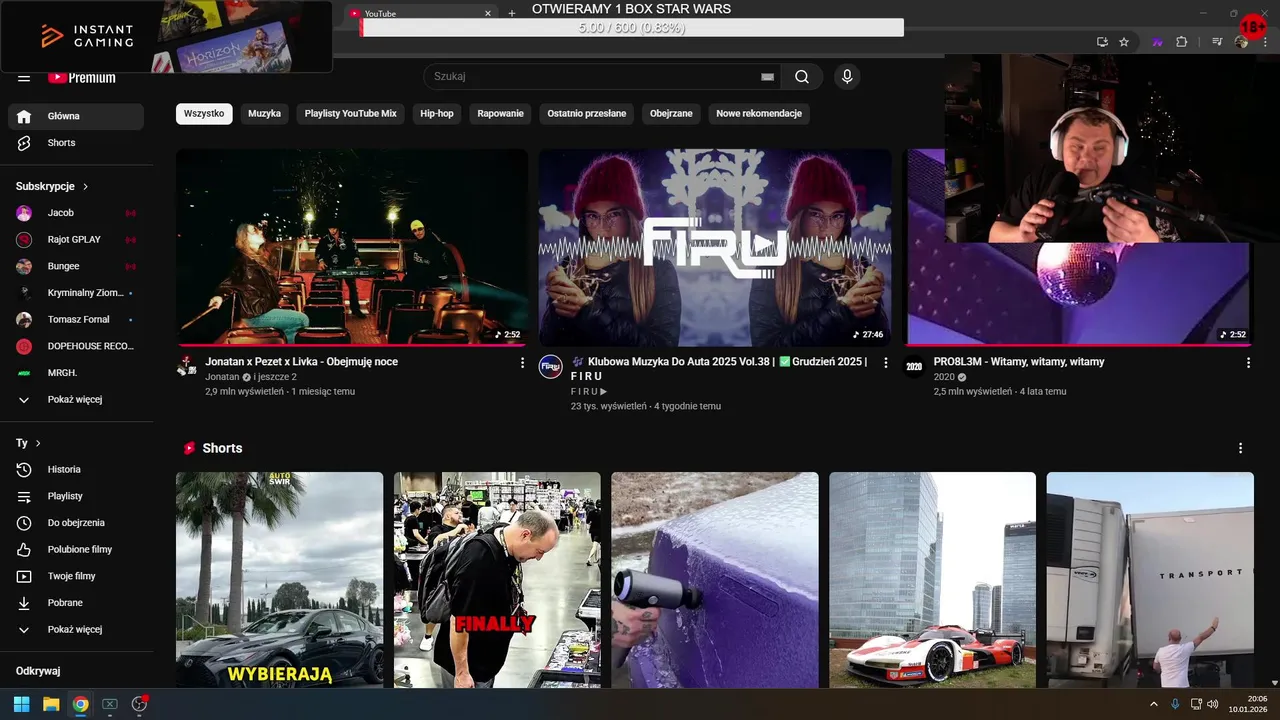Image resolution: width=1280 pixels, height=720 pixels.
Task: Open more options for Klubowa Muzyka video
Action: point(885,363)
